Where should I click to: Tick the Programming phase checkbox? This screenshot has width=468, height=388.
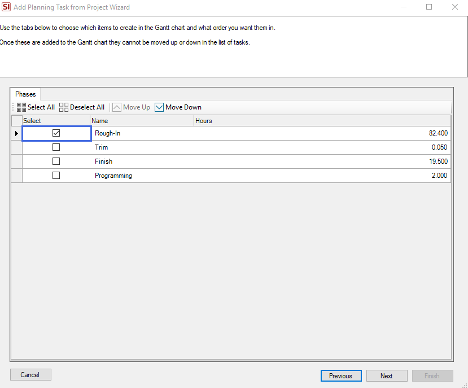click(56, 175)
